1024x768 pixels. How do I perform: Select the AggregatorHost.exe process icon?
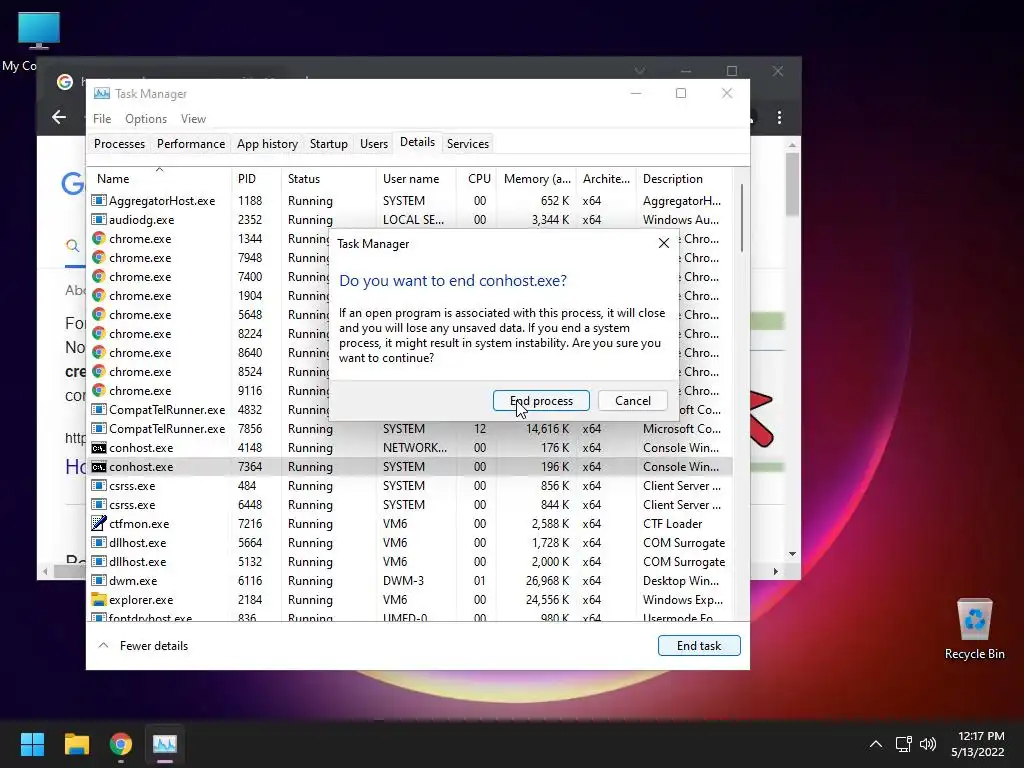(x=99, y=200)
